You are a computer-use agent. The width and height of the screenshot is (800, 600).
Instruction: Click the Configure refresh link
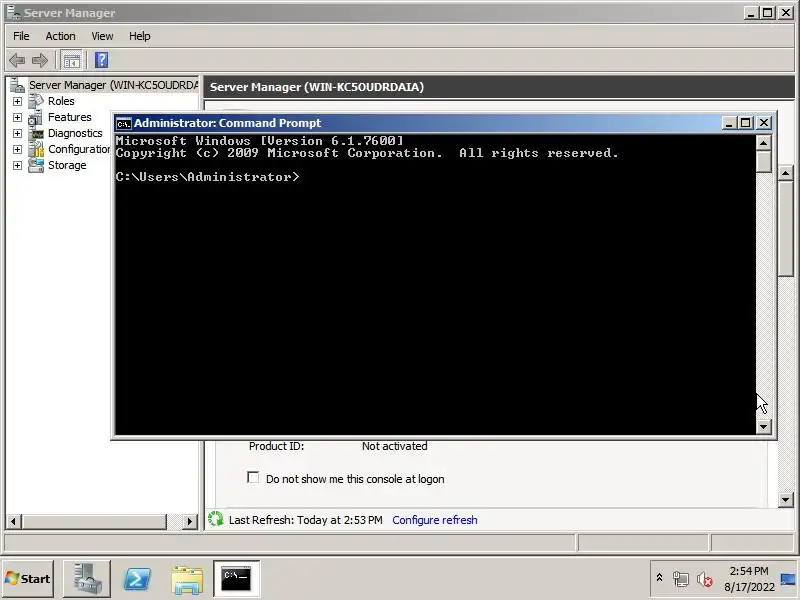(435, 520)
